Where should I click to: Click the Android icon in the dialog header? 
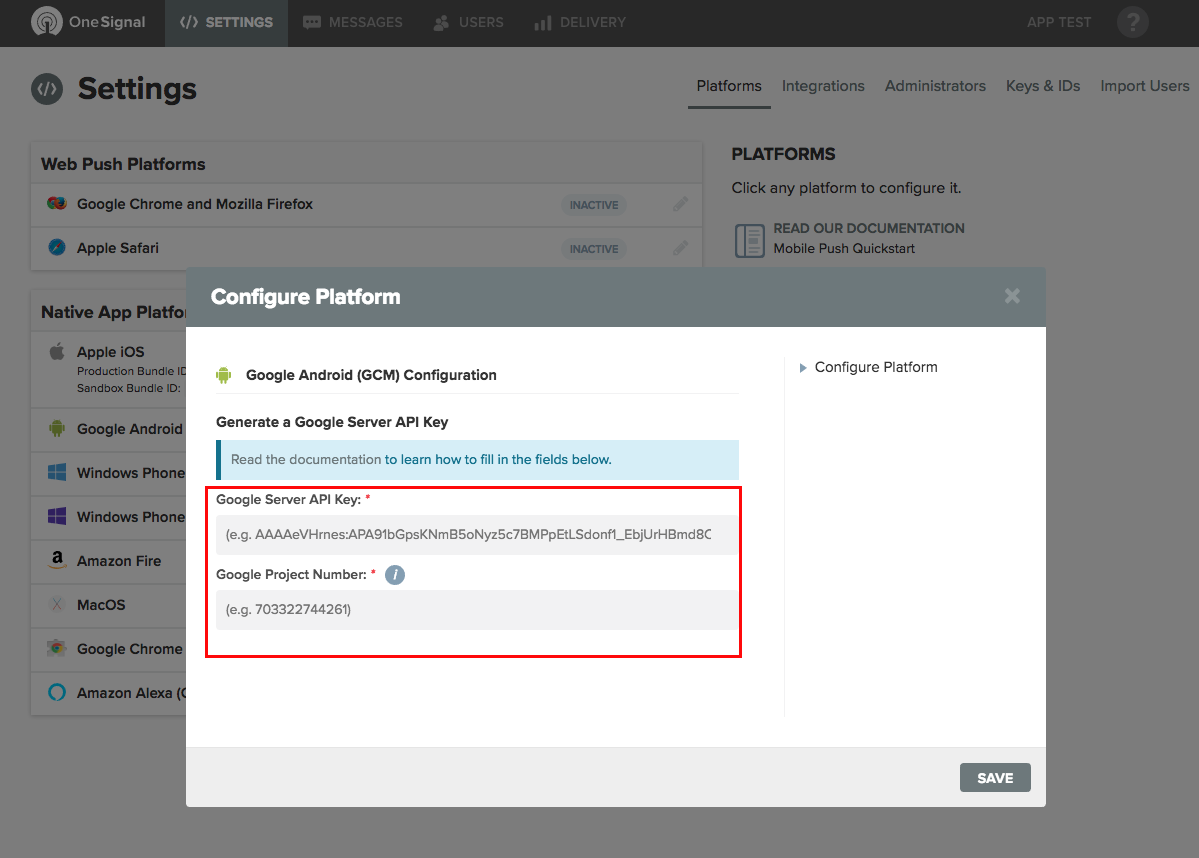tap(223, 375)
